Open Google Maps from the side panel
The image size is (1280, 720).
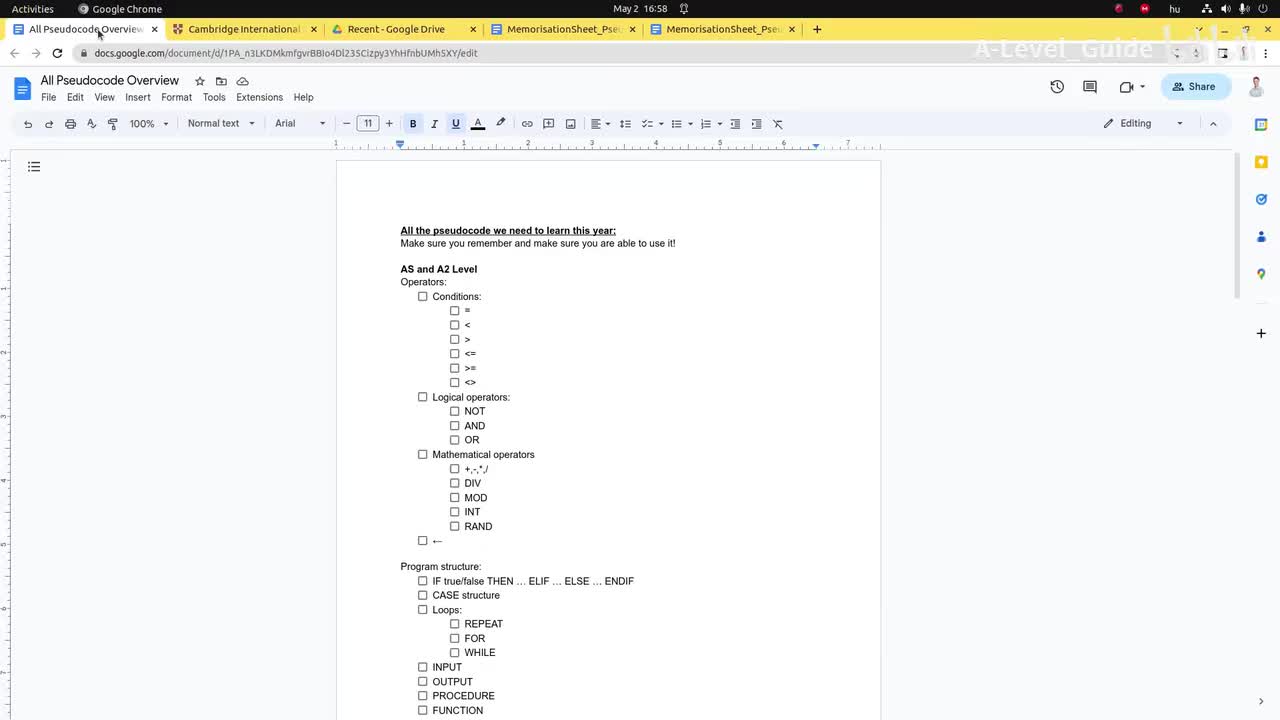tap(1261, 274)
